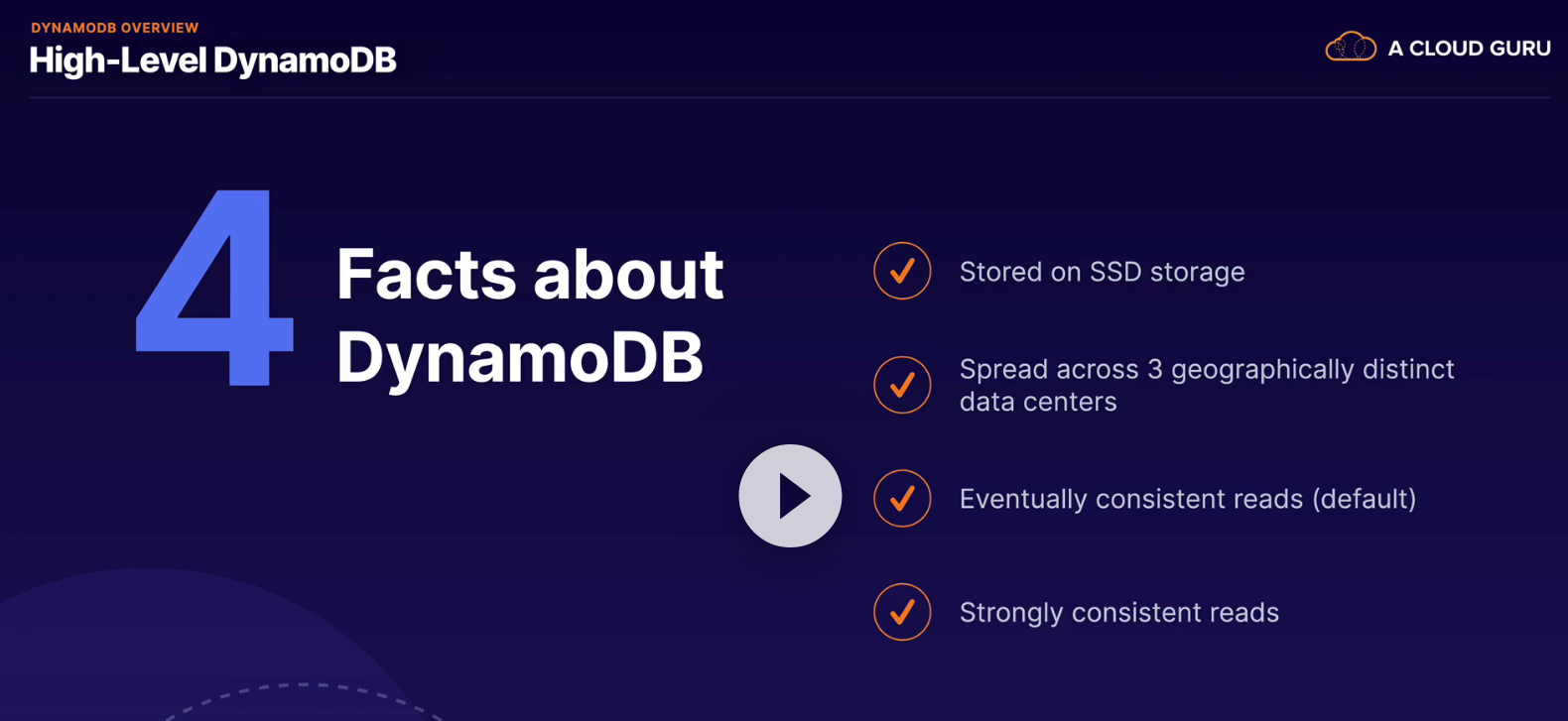The image size is (1568, 721).
Task: Click the dashed arc at bottom left
Action: [298, 686]
